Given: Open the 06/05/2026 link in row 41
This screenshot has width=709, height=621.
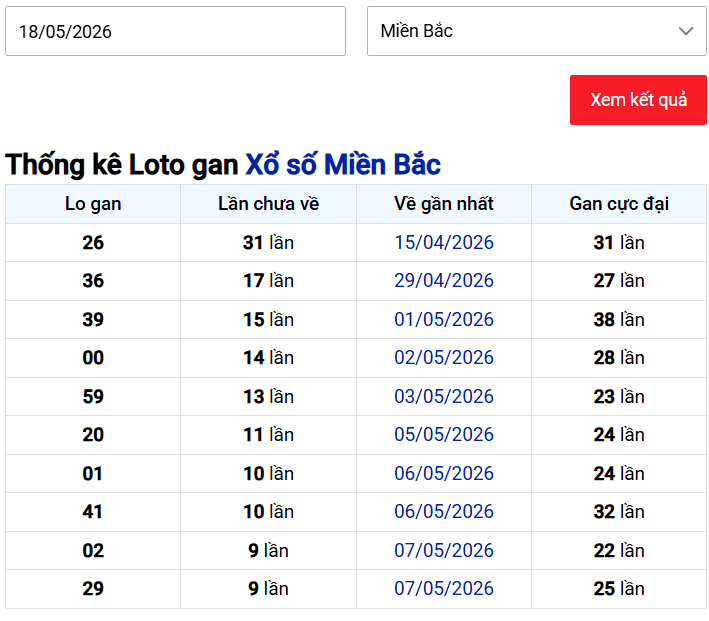Looking at the screenshot, I should pos(444,511).
